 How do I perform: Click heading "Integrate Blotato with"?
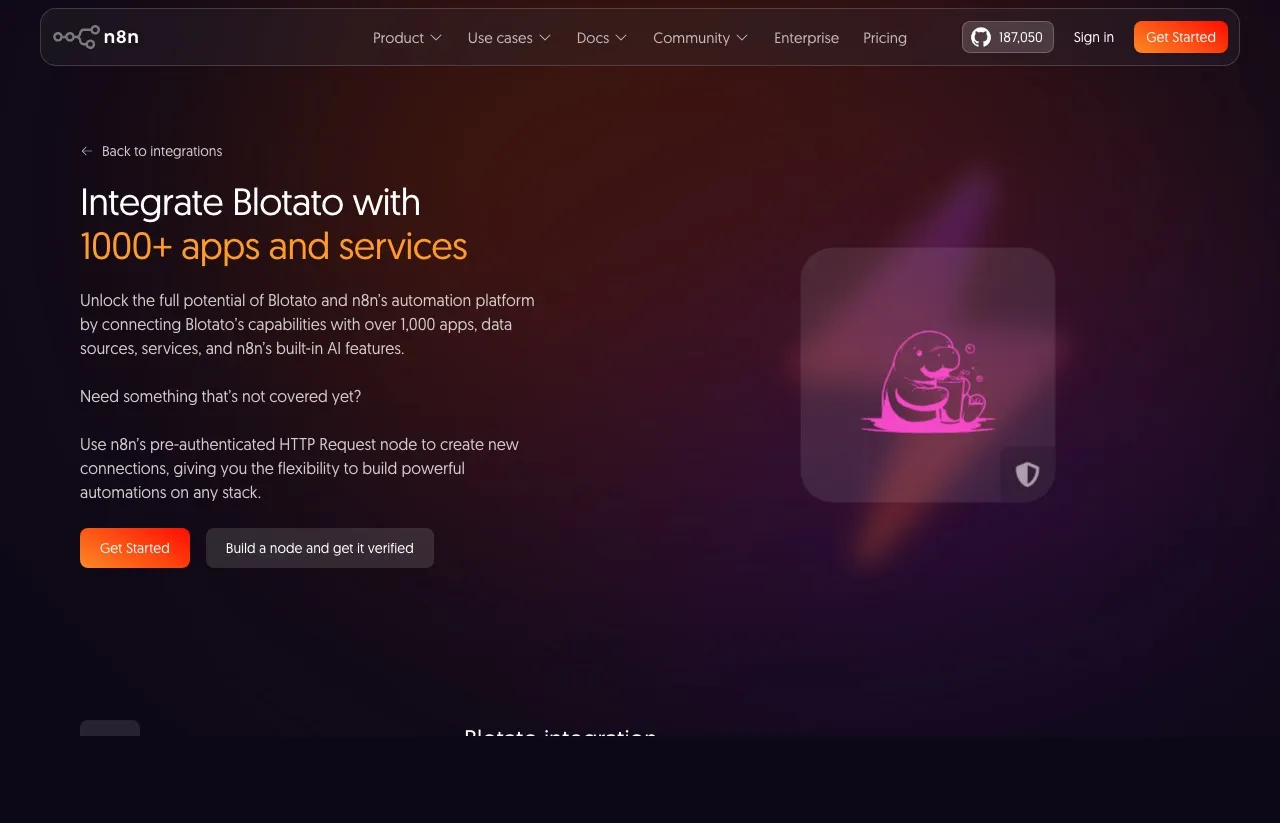coord(250,203)
